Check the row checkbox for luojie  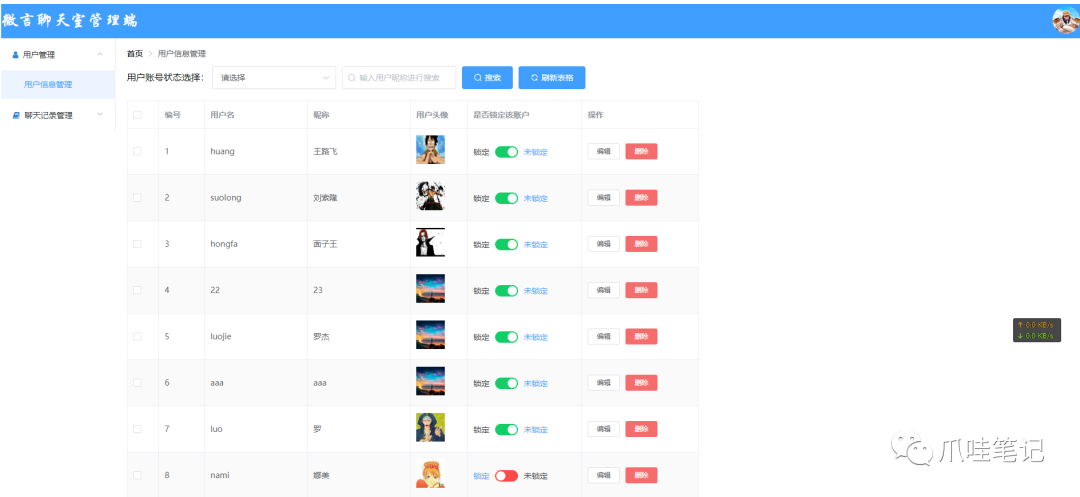click(137, 337)
